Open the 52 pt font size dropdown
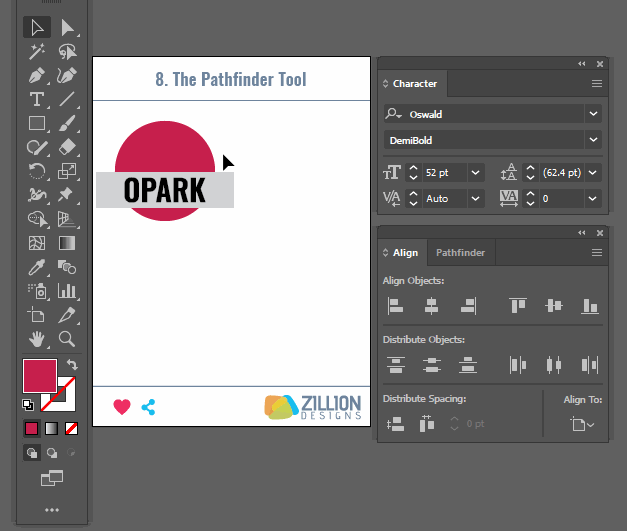The width and height of the screenshot is (627, 531). 475,172
